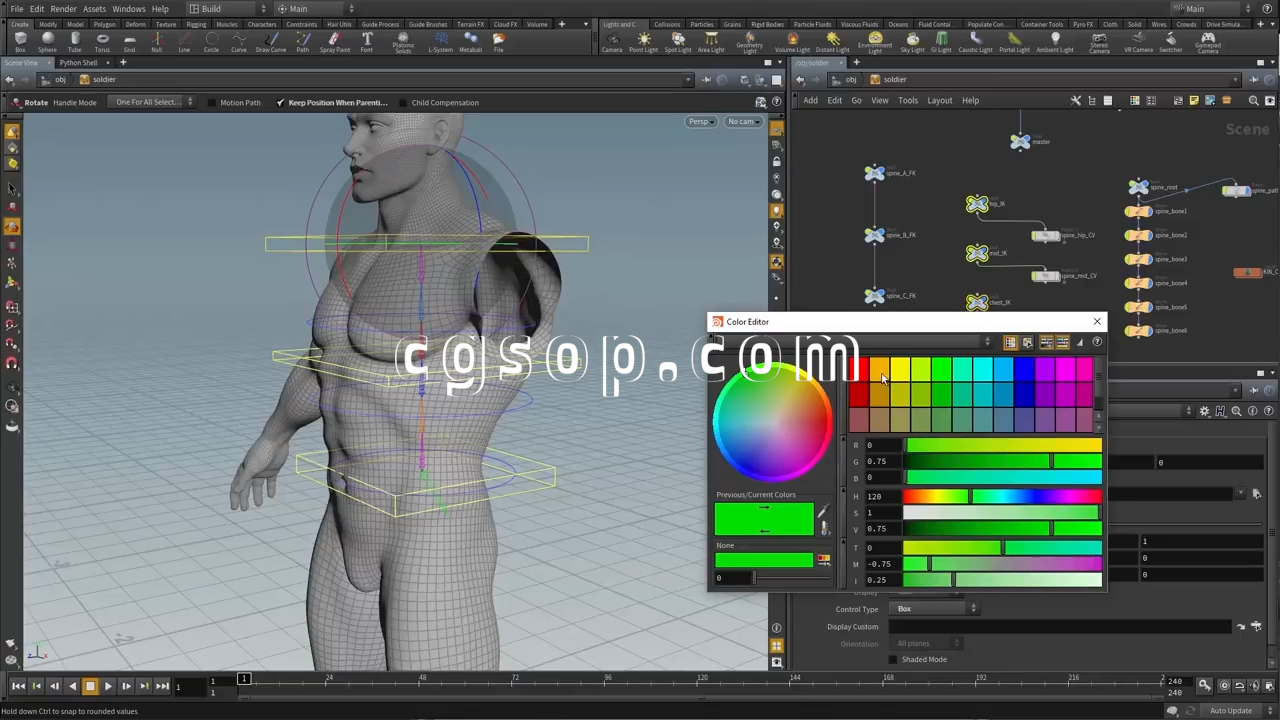Open the No cam camera dropdown

coord(743,122)
